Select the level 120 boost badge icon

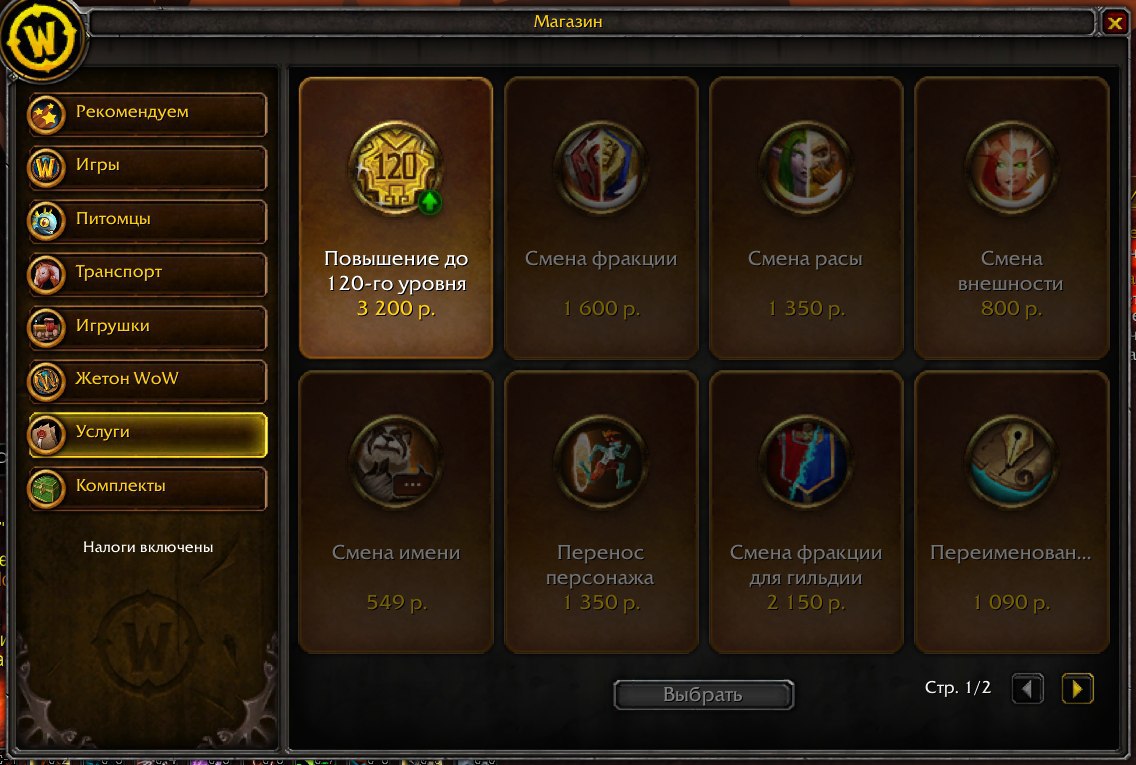396,169
